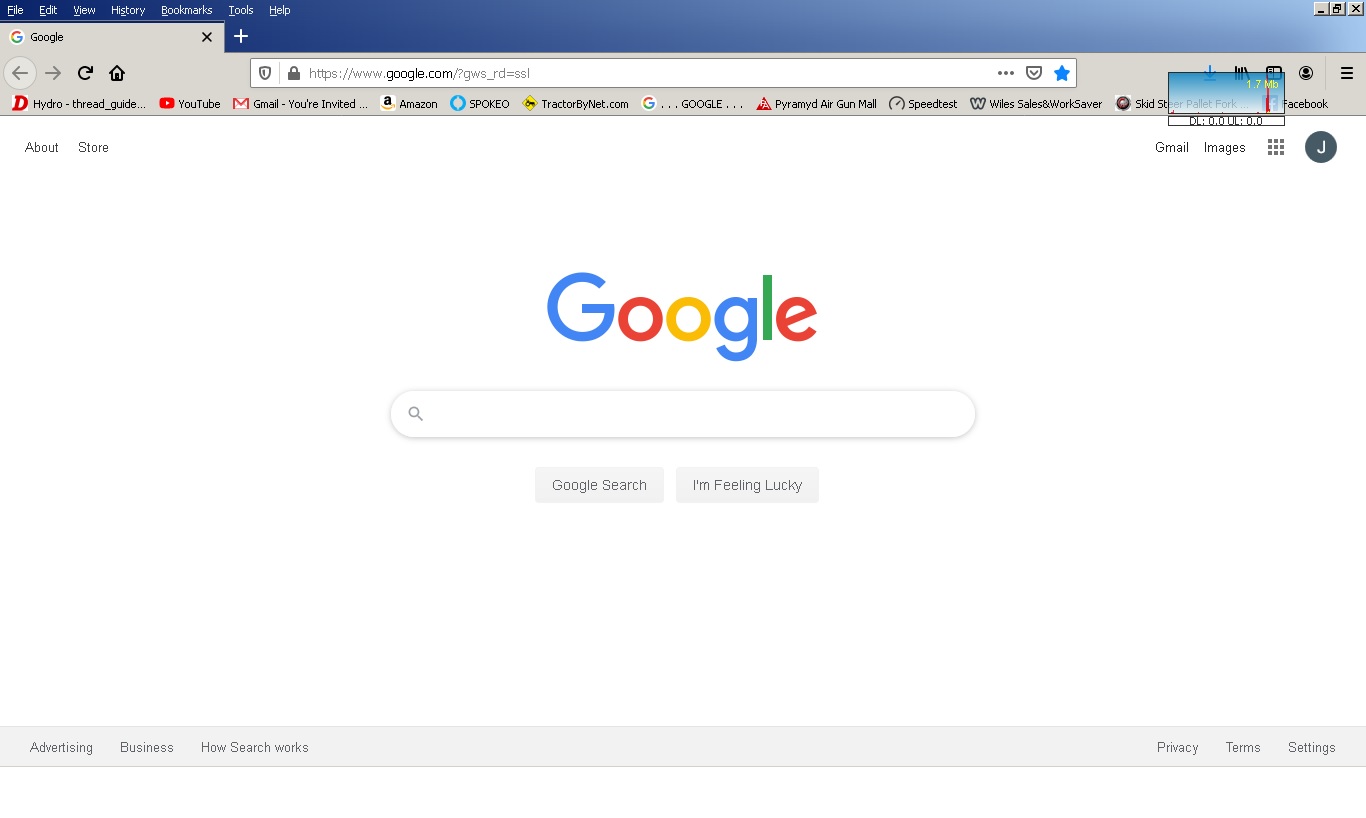The width and height of the screenshot is (1366, 818).
Task: Open the Images link
Action: point(1224,147)
